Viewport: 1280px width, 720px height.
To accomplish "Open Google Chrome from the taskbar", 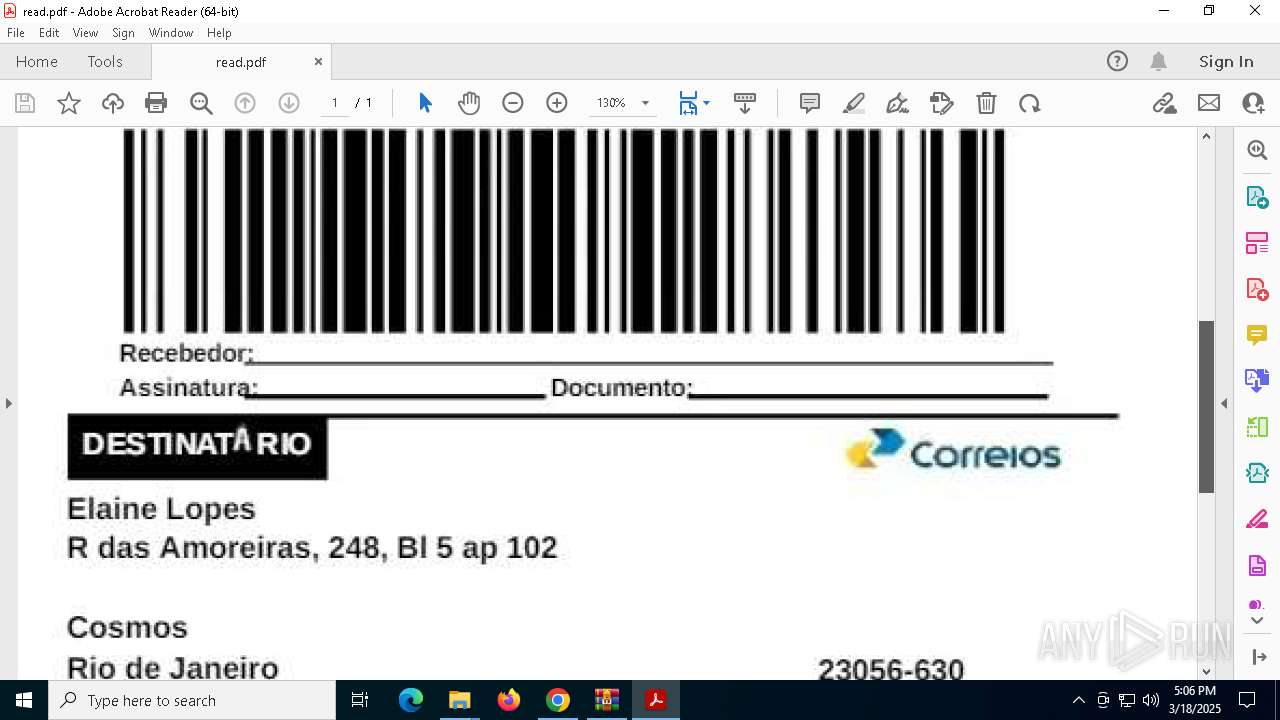I will [x=558, y=700].
